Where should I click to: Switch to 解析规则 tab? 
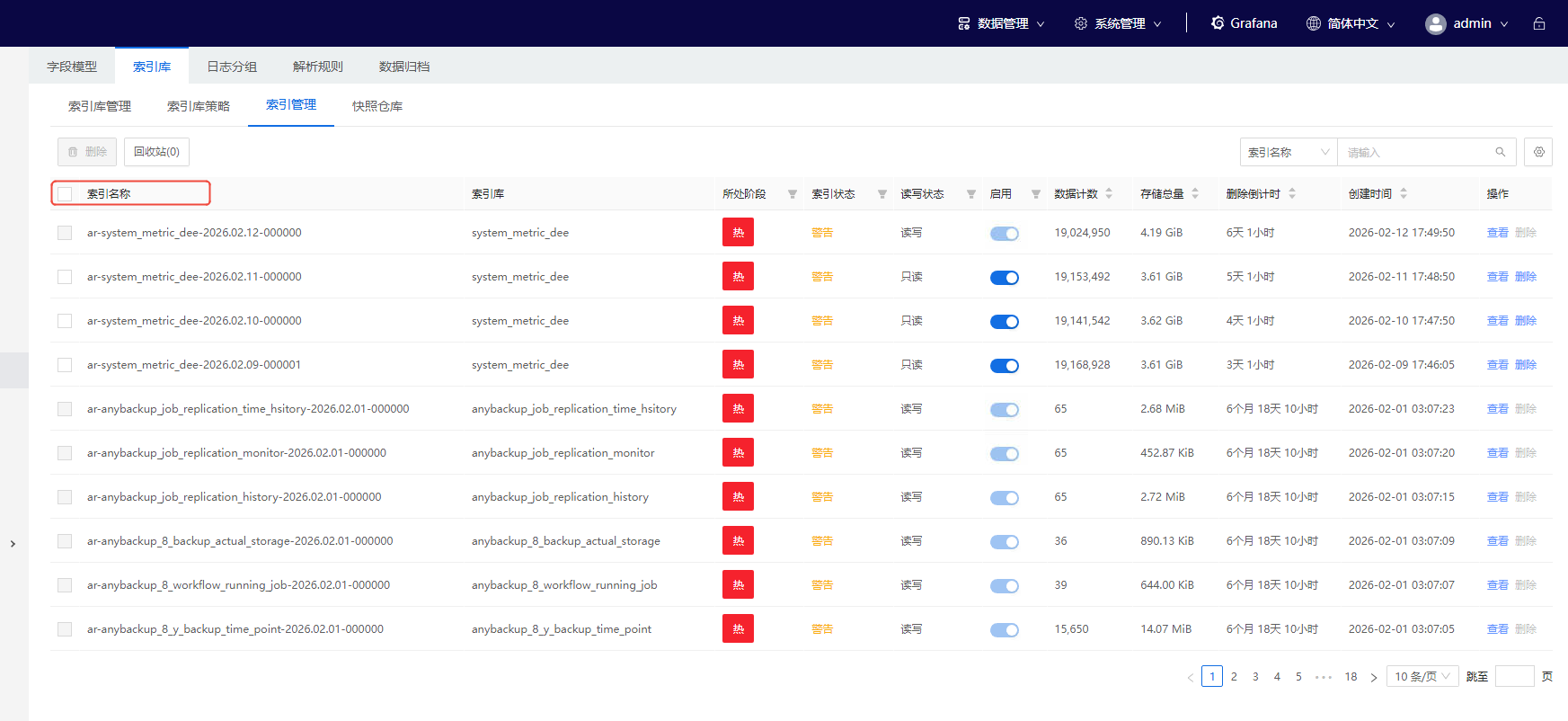(318, 67)
